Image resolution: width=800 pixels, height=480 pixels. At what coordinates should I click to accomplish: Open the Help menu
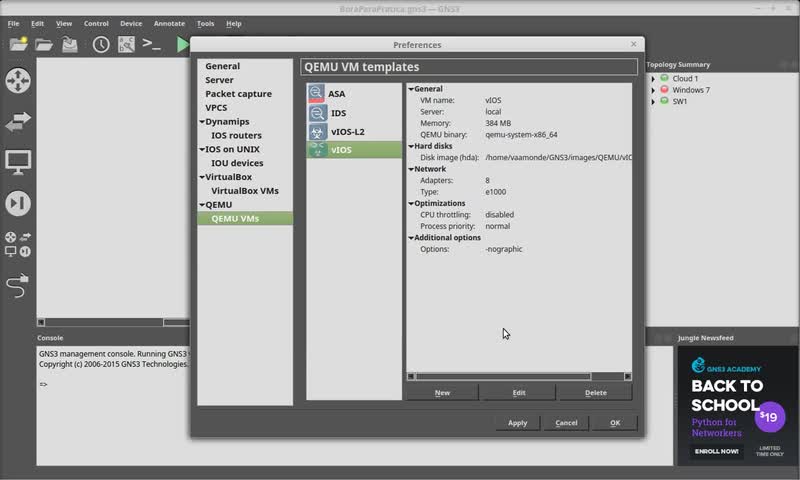tap(234, 23)
